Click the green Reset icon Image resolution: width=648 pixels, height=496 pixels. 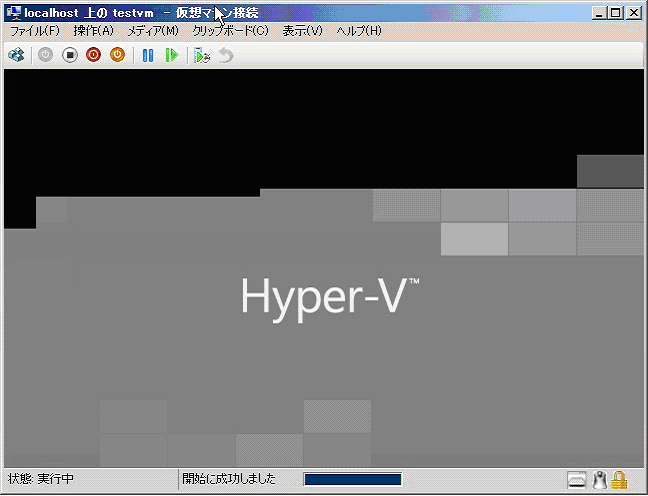171,55
